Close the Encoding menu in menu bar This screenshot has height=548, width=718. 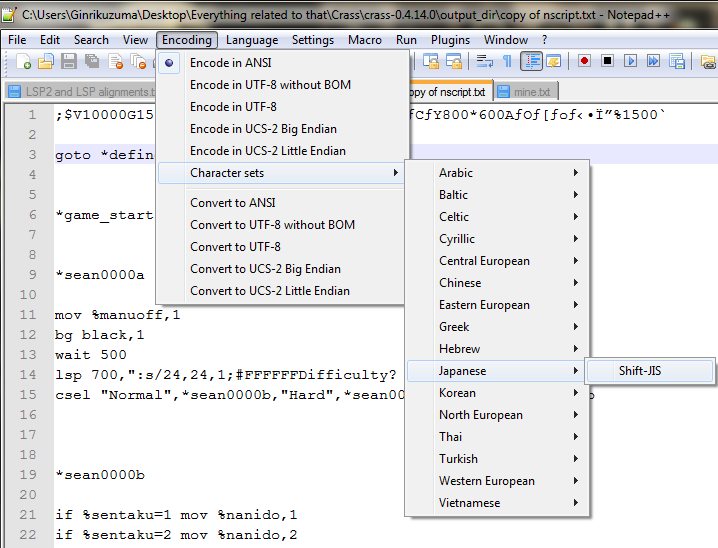pyautogui.click(x=187, y=40)
